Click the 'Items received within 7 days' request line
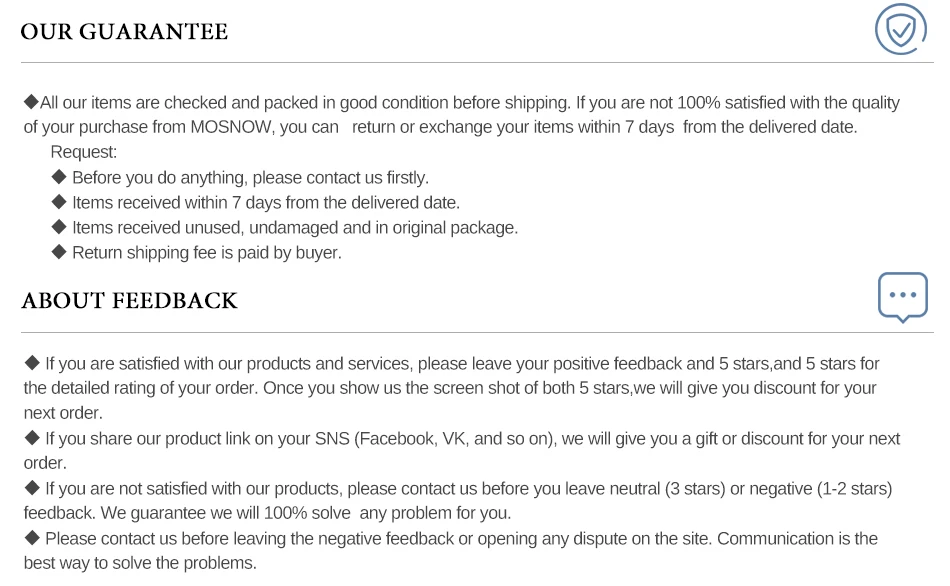 (x=266, y=203)
